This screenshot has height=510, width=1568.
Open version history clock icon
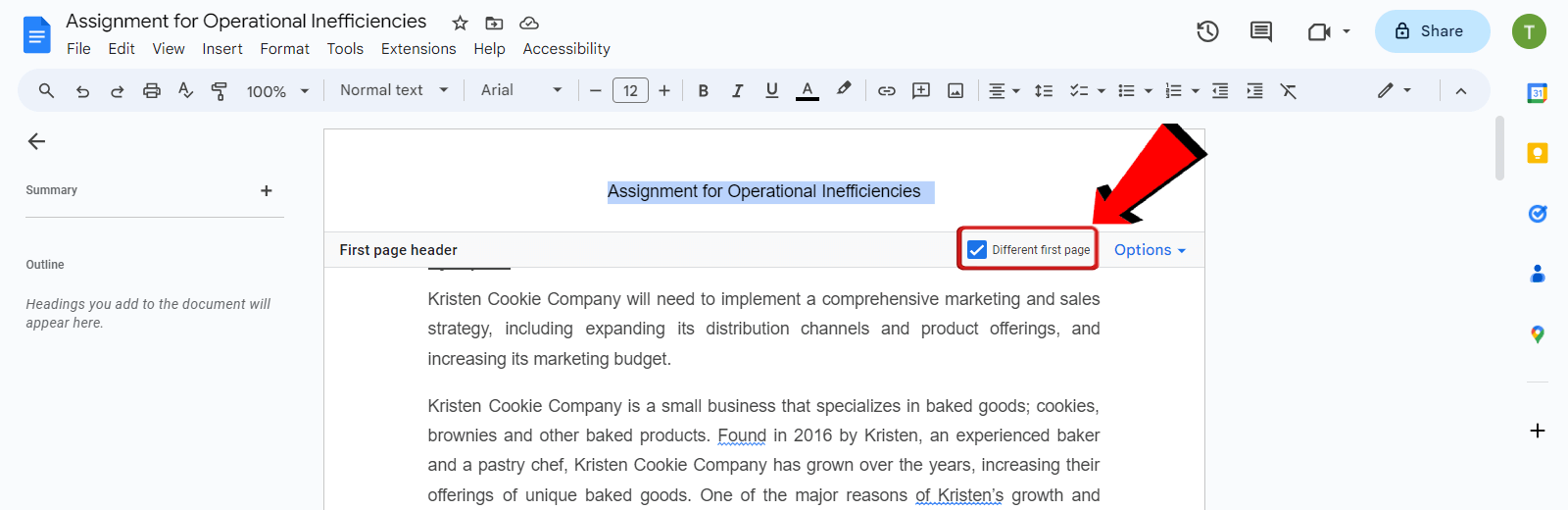(x=1207, y=31)
